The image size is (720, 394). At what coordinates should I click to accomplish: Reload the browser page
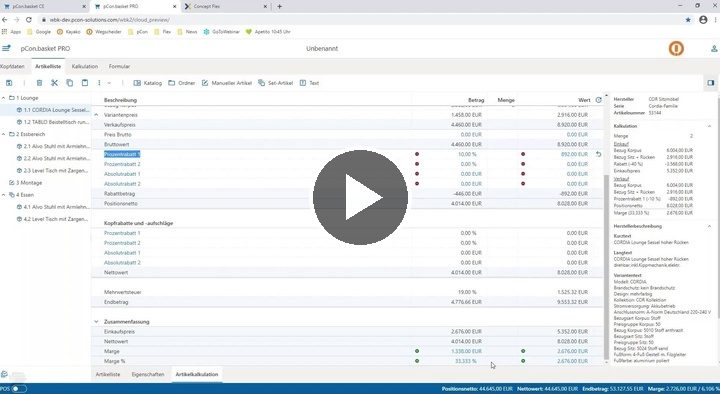click(x=28, y=20)
